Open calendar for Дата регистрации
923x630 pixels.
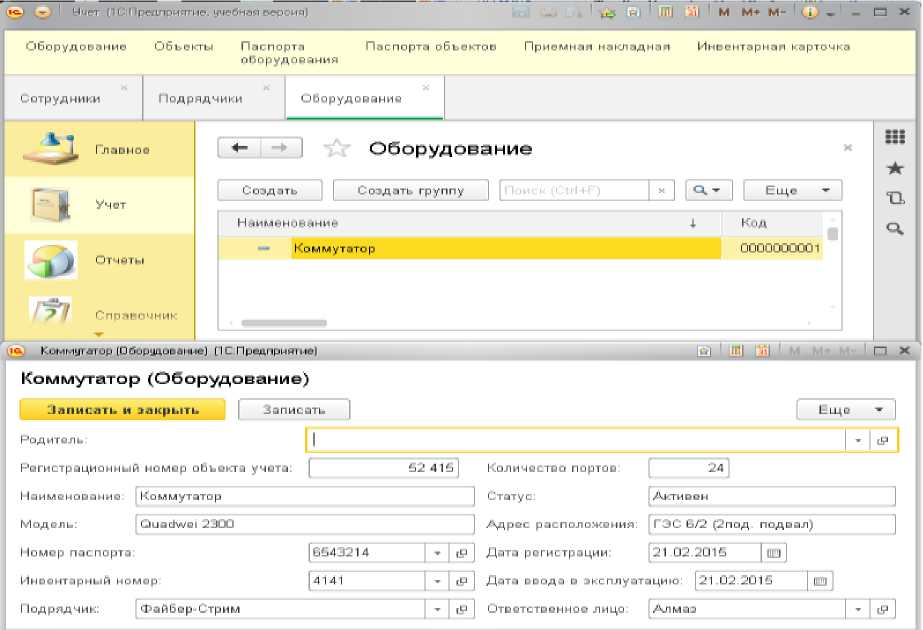coord(775,552)
